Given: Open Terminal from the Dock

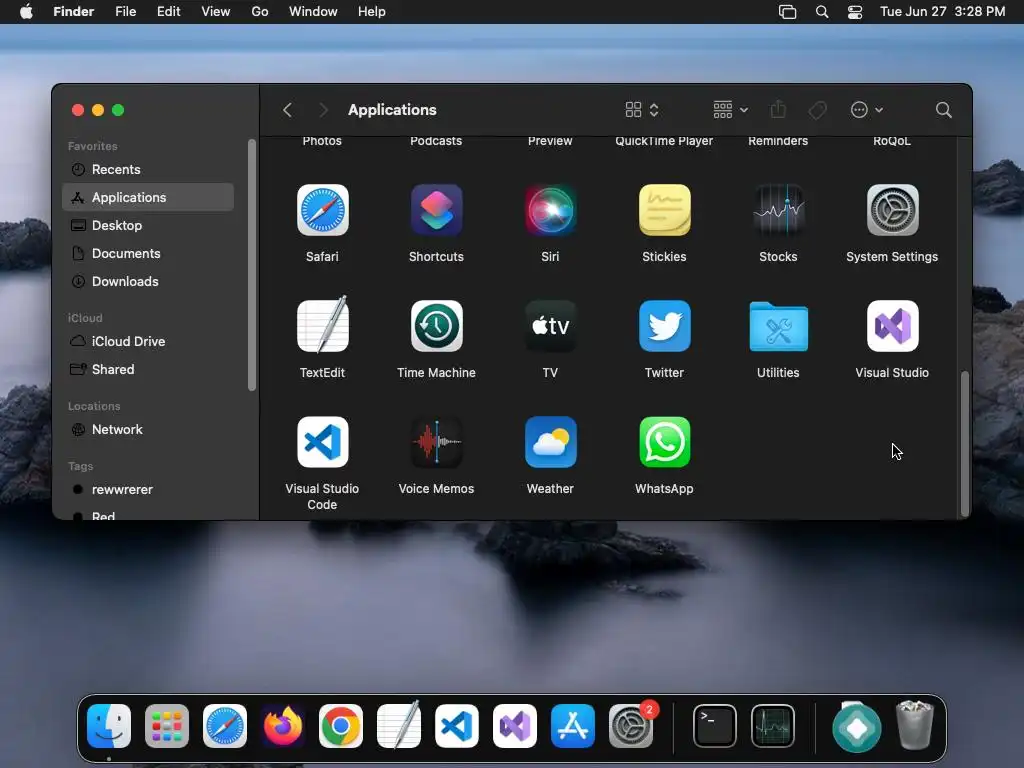Looking at the screenshot, I should point(714,726).
